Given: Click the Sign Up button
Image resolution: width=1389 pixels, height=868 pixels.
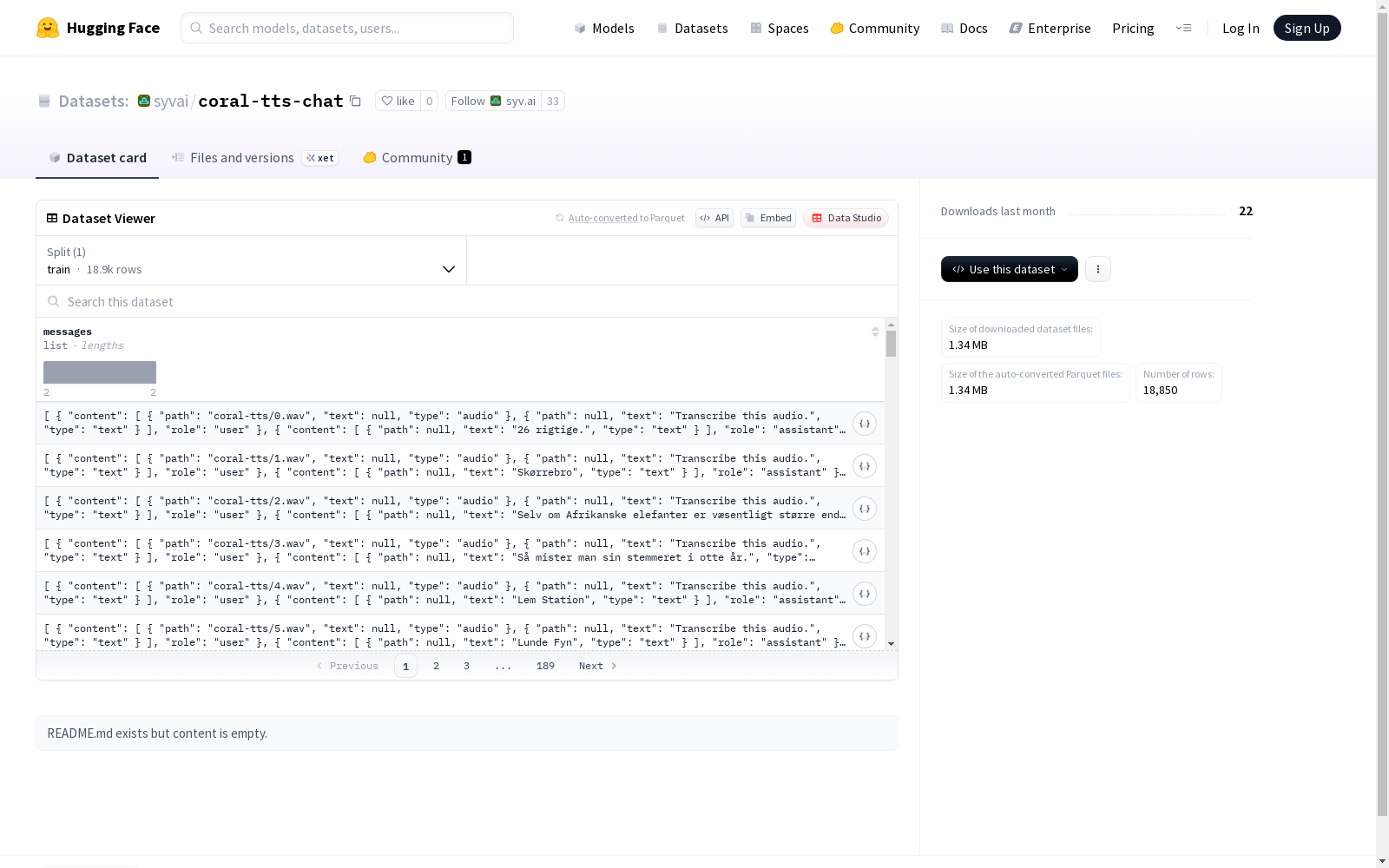Looking at the screenshot, I should [x=1307, y=28].
